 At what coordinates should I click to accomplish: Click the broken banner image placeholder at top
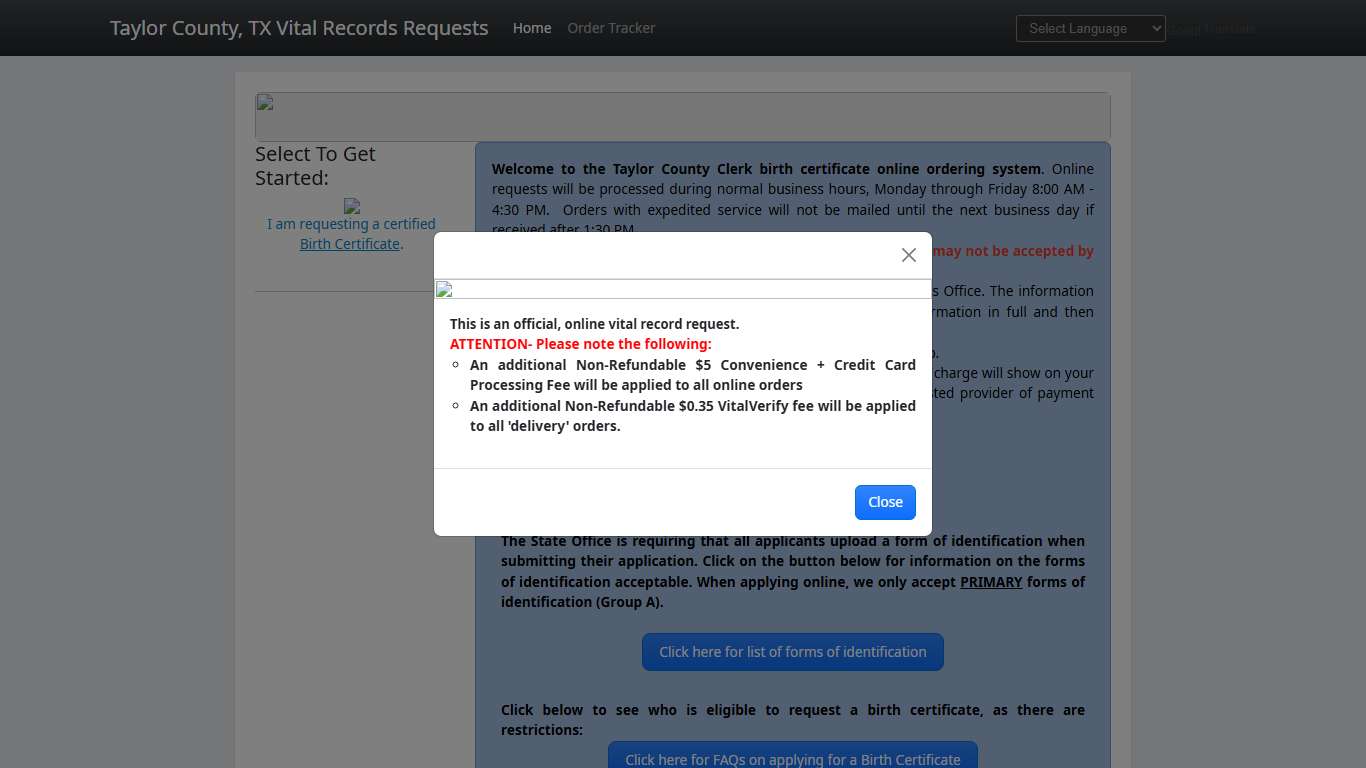pyautogui.click(x=263, y=103)
